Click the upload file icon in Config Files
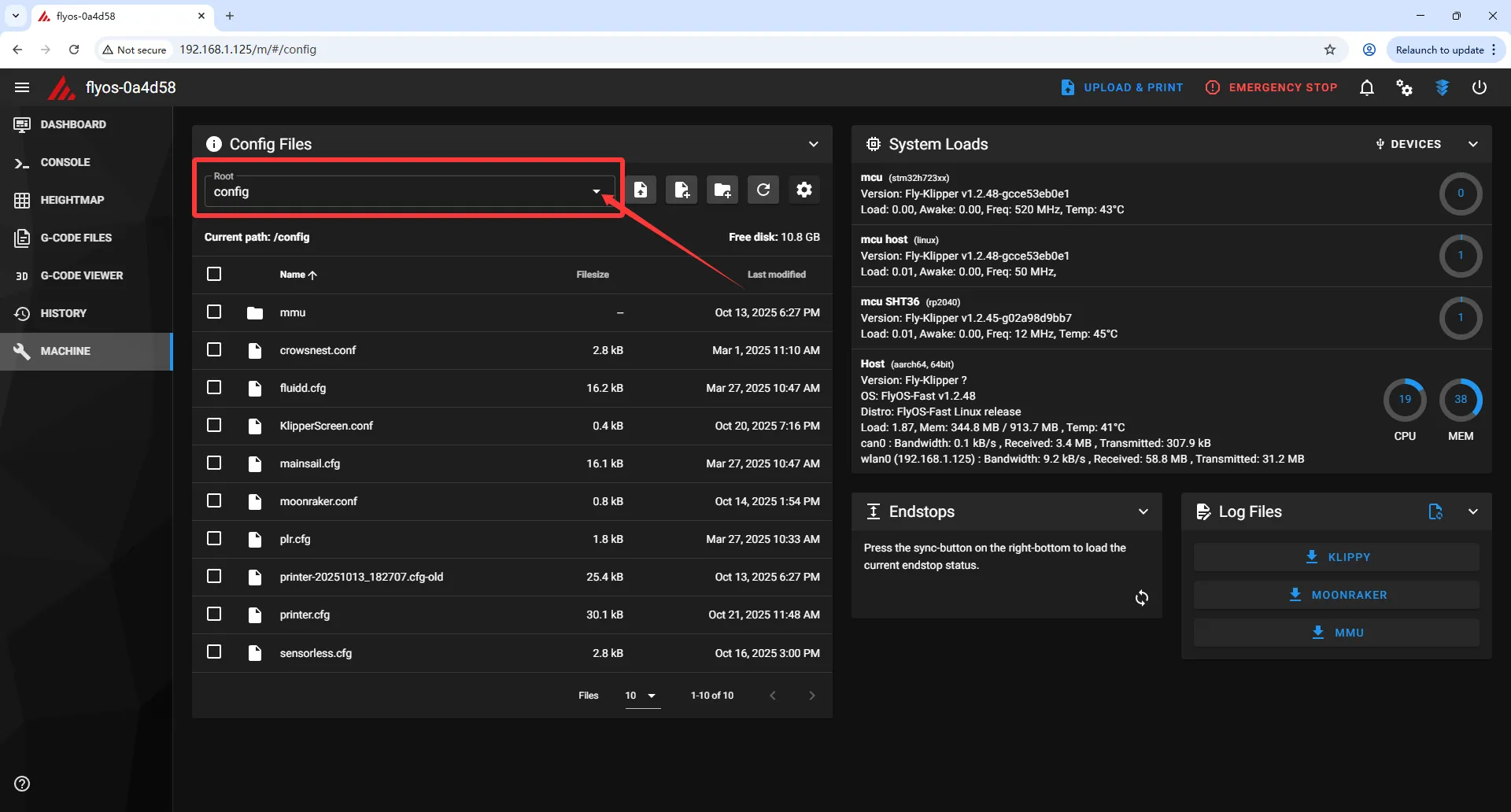Viewport: 1511px width, 812px height. (x=641, y=190)
